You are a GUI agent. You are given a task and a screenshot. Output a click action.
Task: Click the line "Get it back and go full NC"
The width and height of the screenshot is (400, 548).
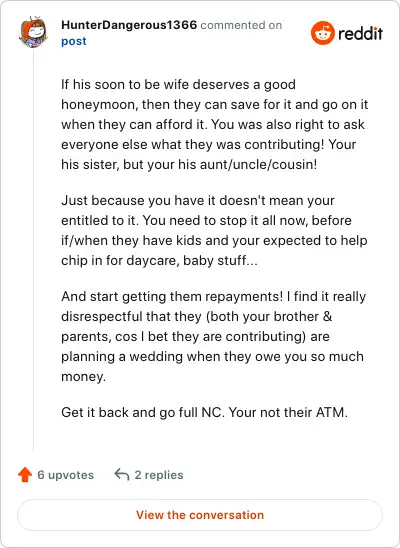pyautogui.click(x=204, y=412)
